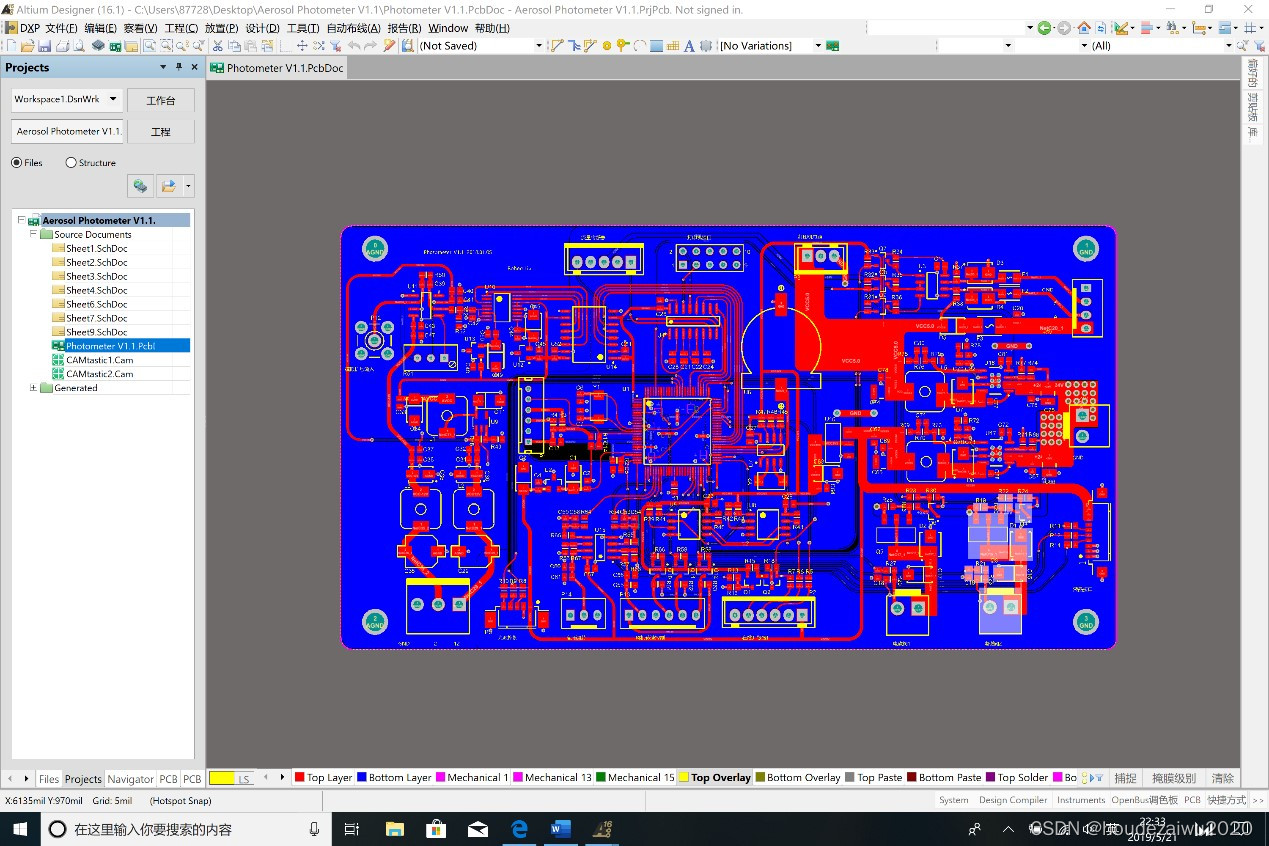Select the Structure radio button
Viewport: 1269px width, 846px height.
tap(71, 162)
